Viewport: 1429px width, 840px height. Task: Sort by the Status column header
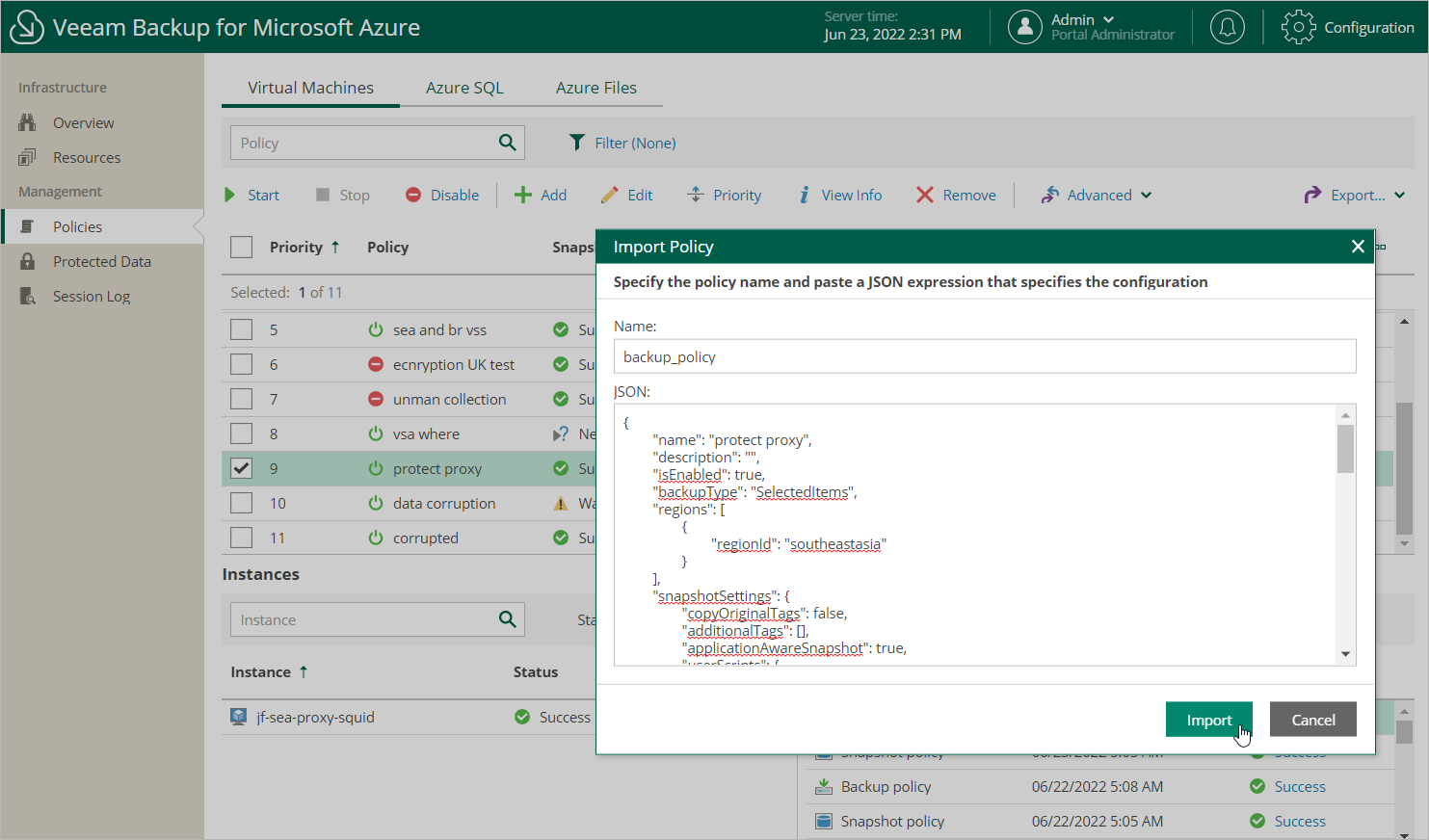coord(535,672)
